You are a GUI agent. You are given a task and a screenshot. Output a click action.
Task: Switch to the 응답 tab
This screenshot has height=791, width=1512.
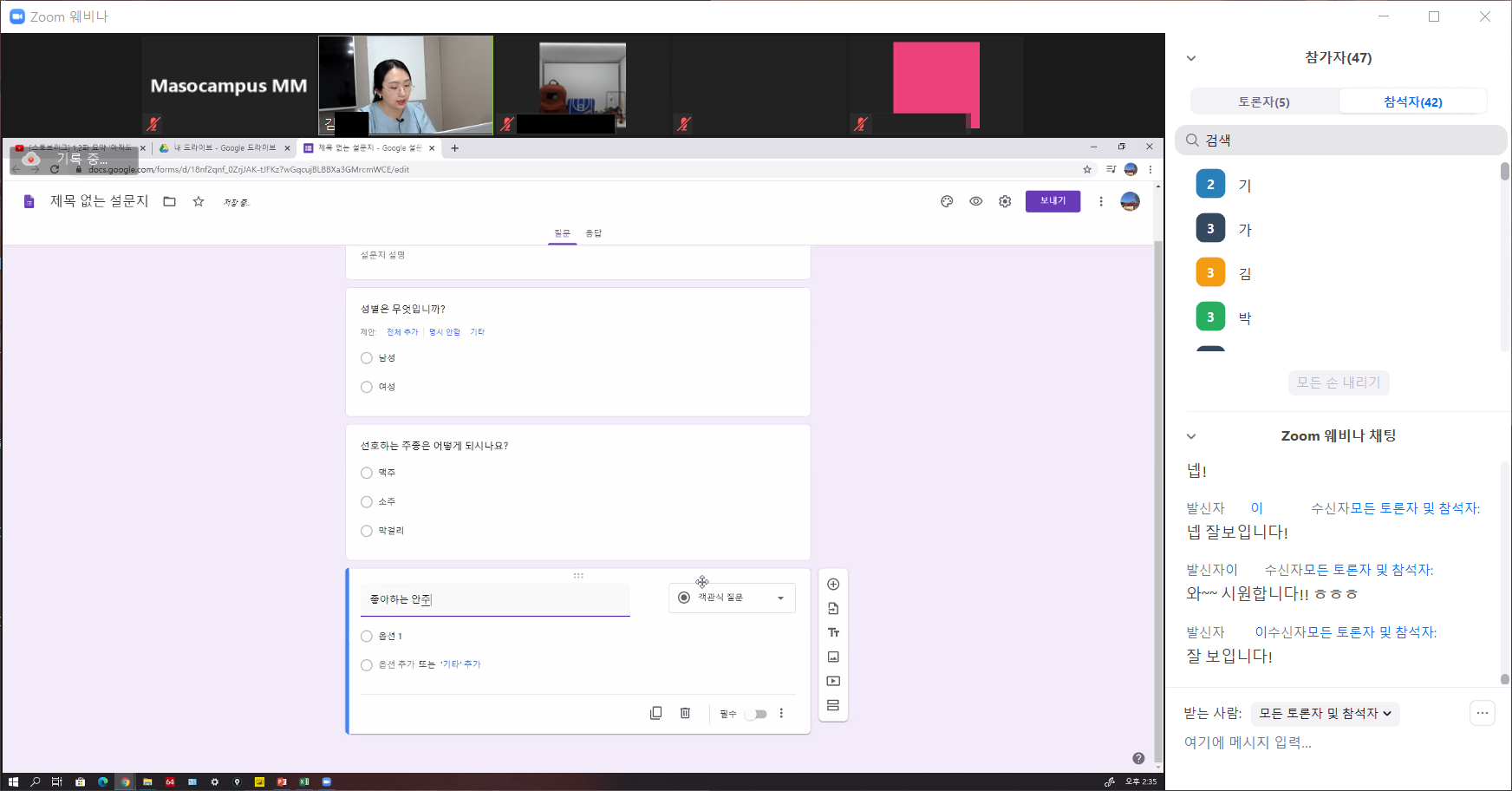[x=594, y=233]
